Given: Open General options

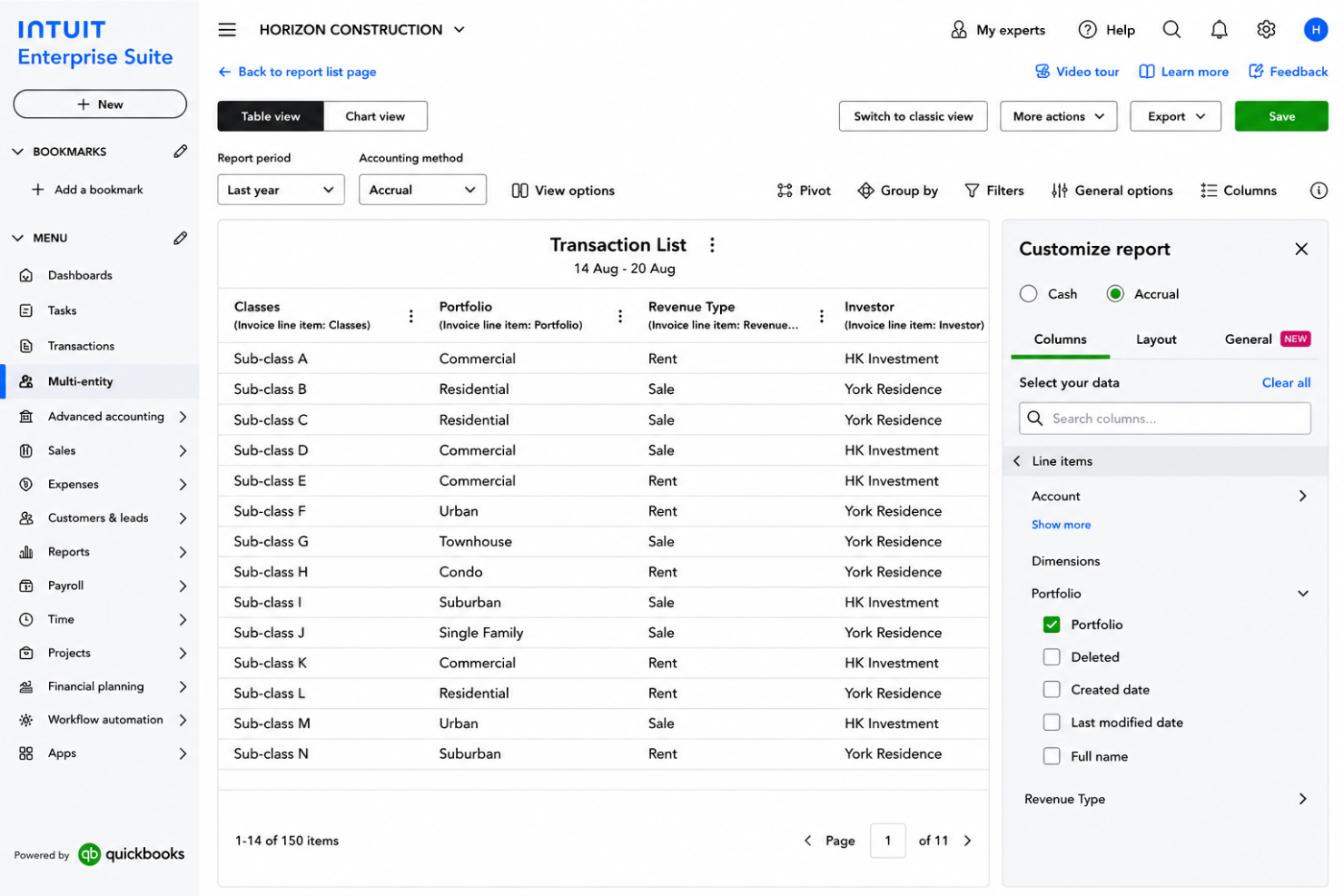Looking at the screenshot, I should tap(1112, 191).
